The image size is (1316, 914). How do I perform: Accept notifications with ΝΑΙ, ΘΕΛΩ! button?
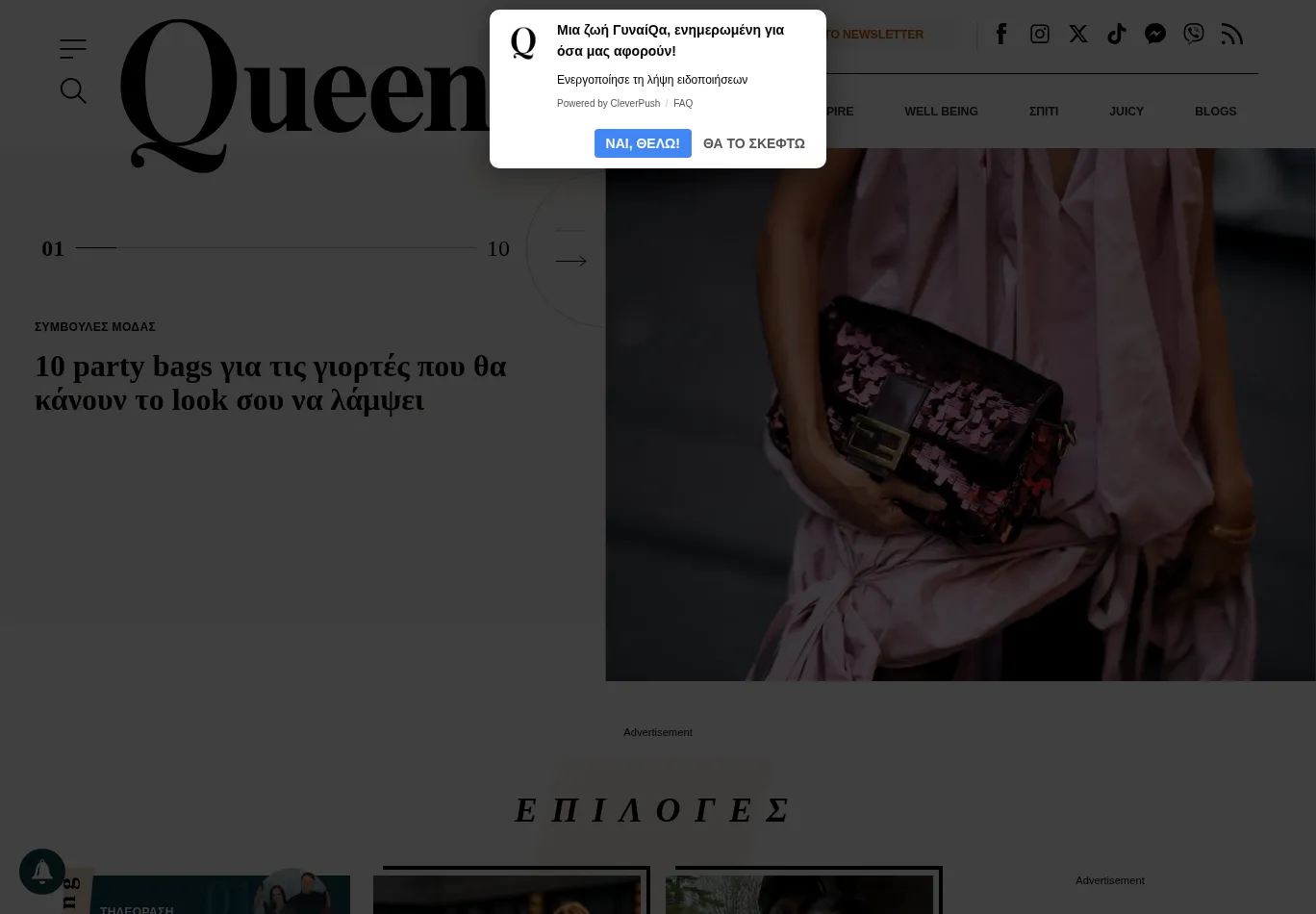pyautogui.click(x=643, y=143)
